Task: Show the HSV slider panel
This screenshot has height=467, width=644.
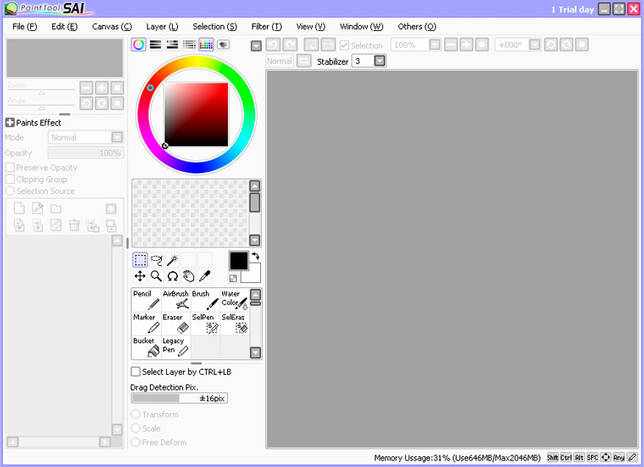Action: (172, 44)
